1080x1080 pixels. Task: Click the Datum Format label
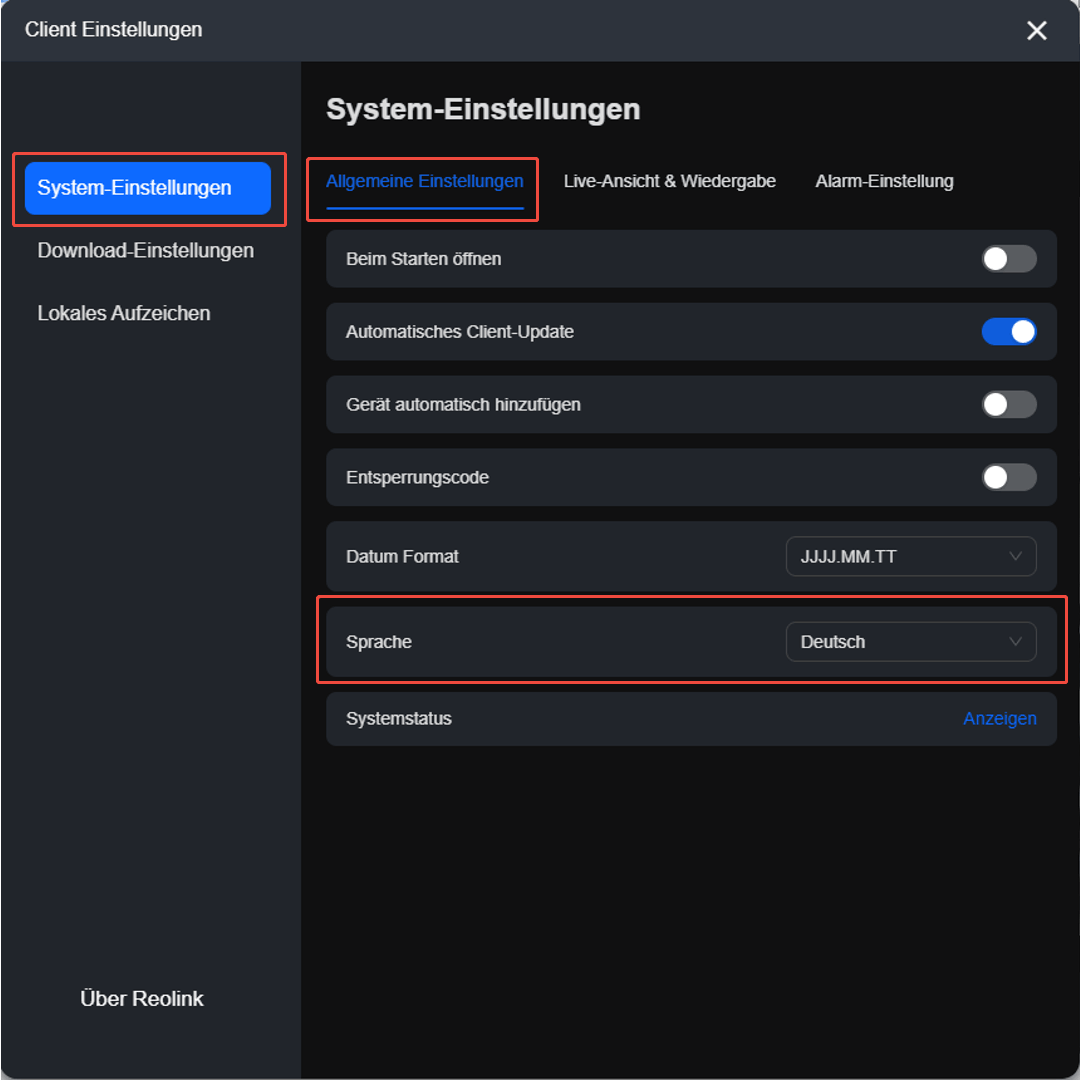coord(402,557)
